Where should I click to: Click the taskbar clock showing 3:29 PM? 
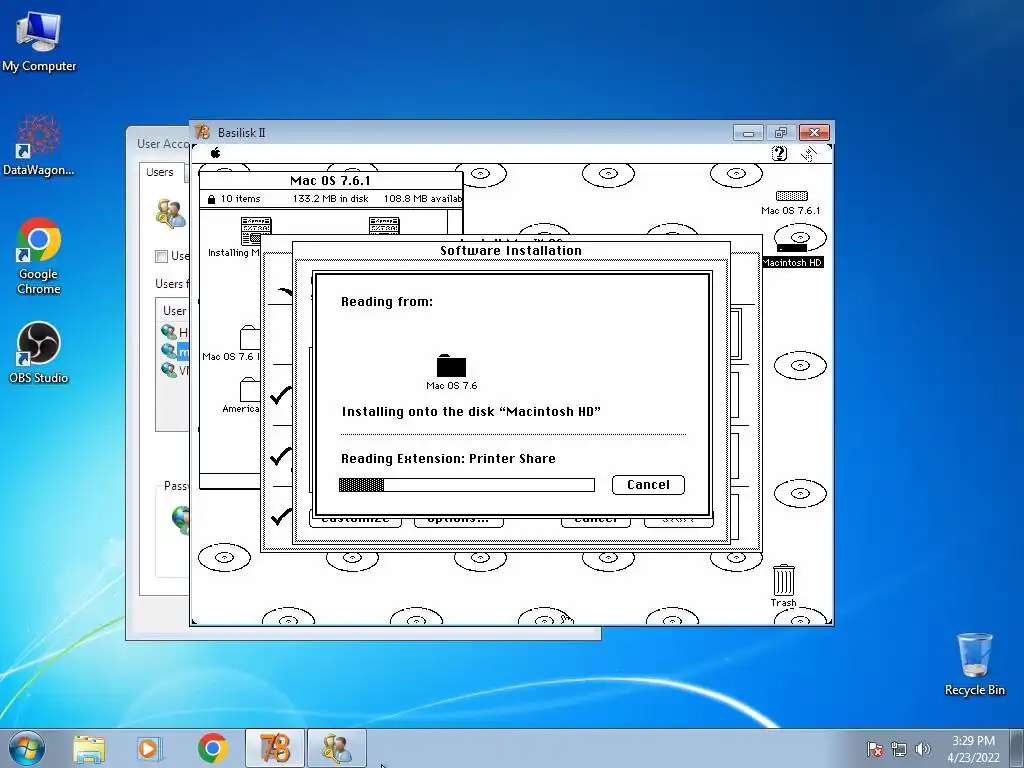coord(973,749)
